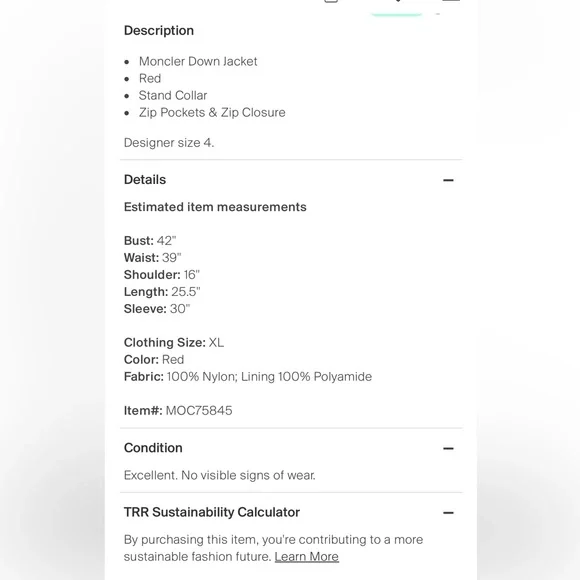Select the Condition section heading
580x580 pixels.
pyautogui.click(x=153, y=448)
